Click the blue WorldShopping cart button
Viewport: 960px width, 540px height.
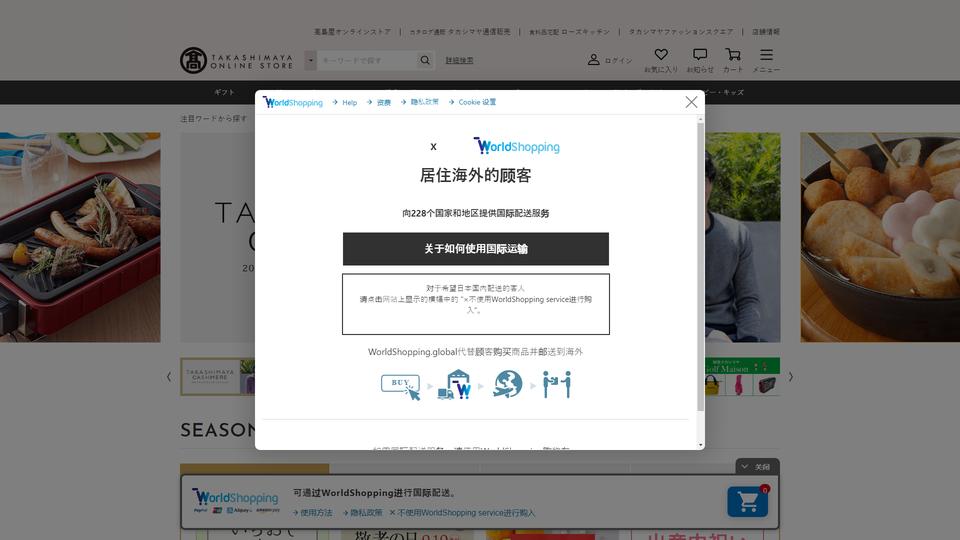(748, 501)
